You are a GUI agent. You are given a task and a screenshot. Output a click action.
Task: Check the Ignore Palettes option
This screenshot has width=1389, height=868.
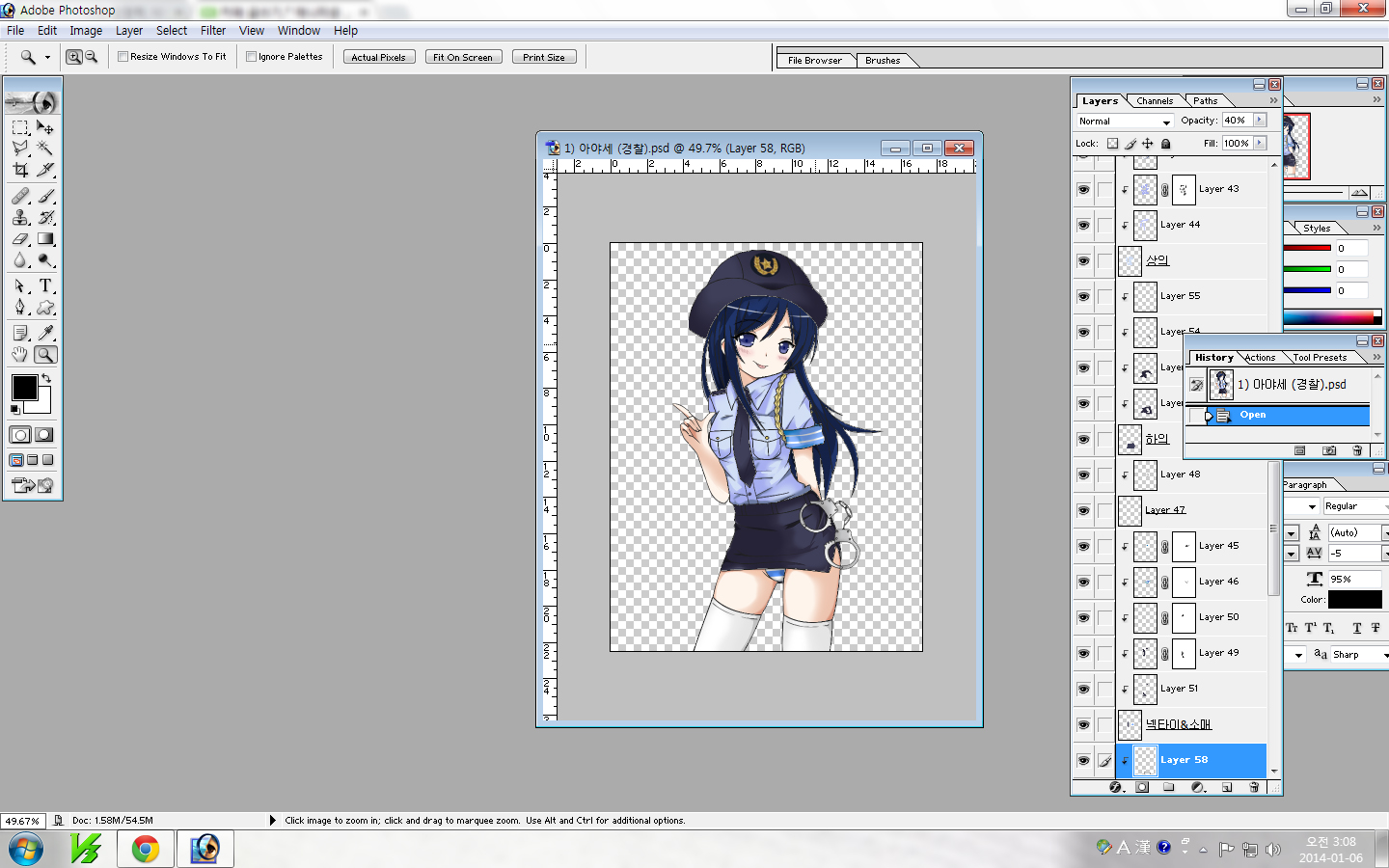pos(252,57)
